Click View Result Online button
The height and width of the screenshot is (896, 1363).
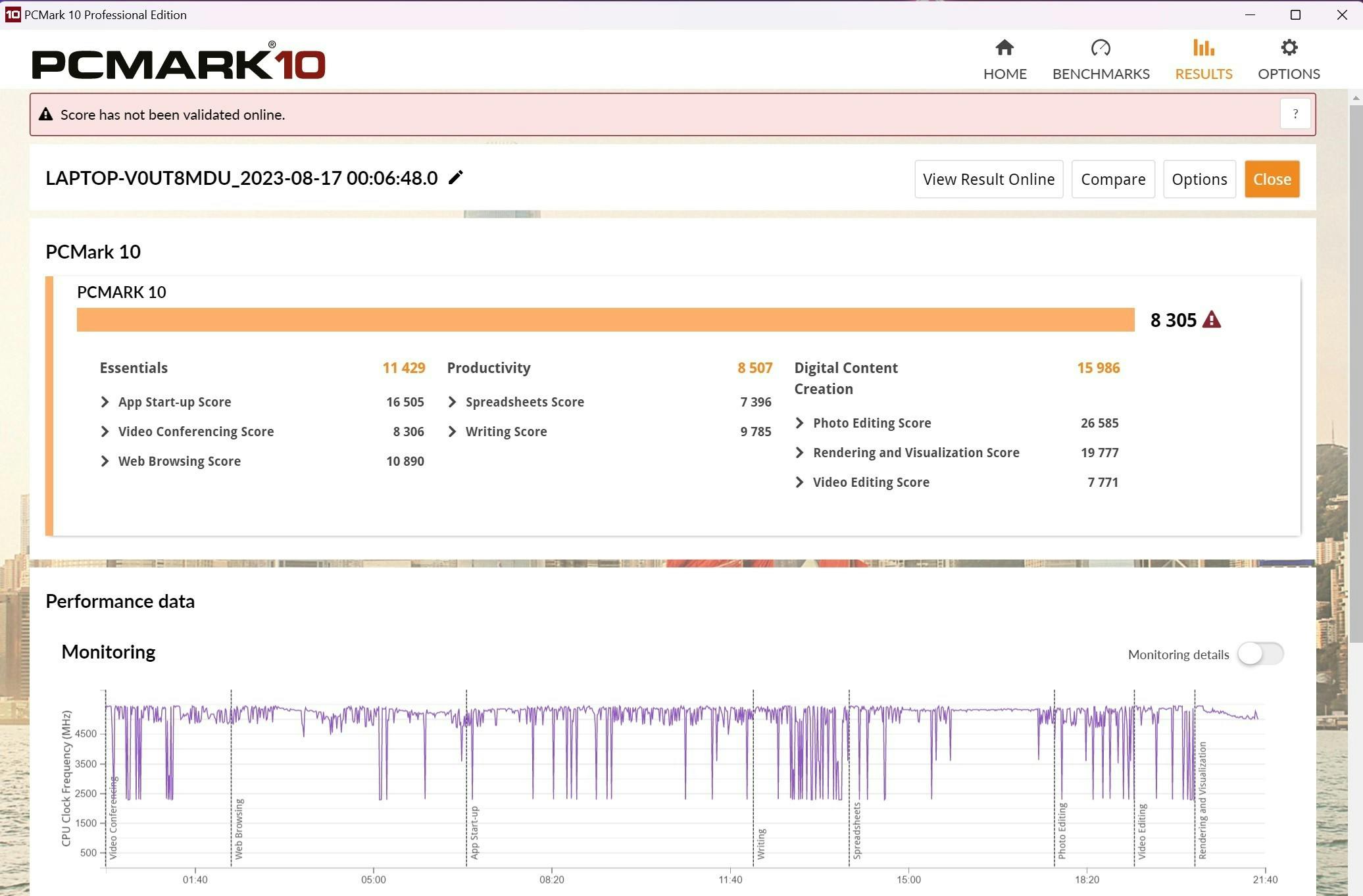coord(988,179)
